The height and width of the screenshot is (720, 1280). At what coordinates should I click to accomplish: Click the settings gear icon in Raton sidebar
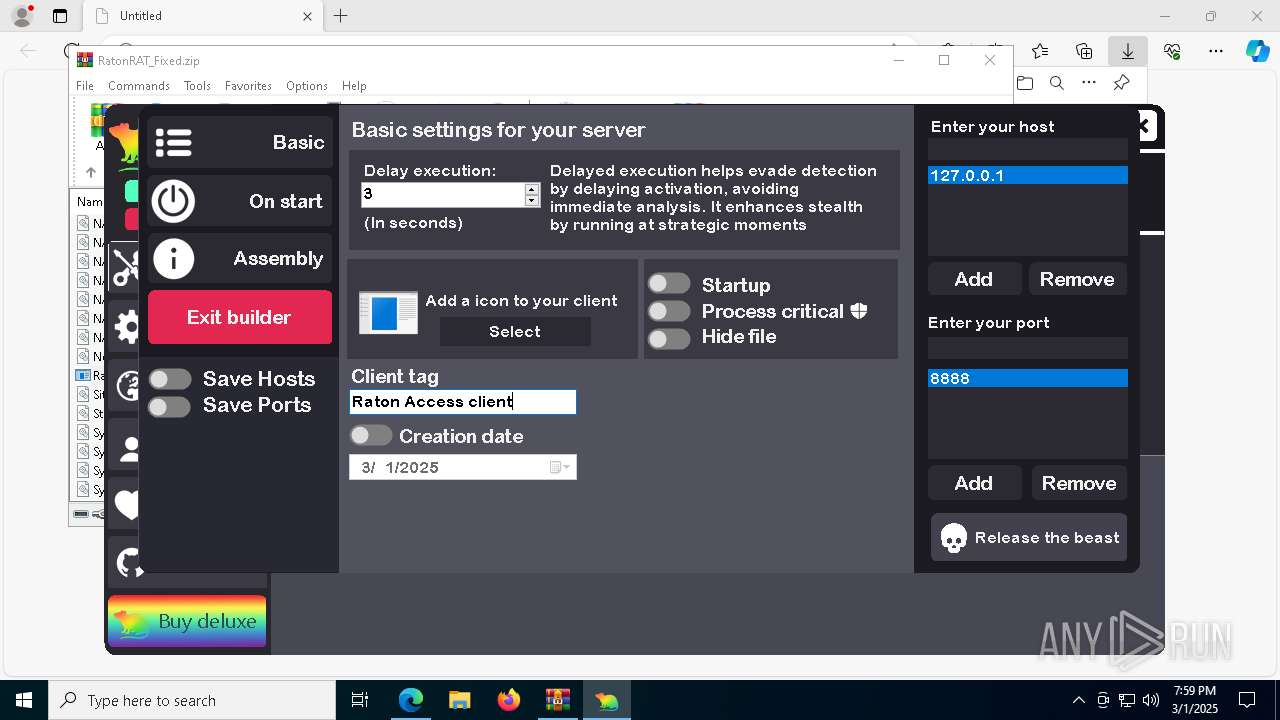(x=127, y=327)
